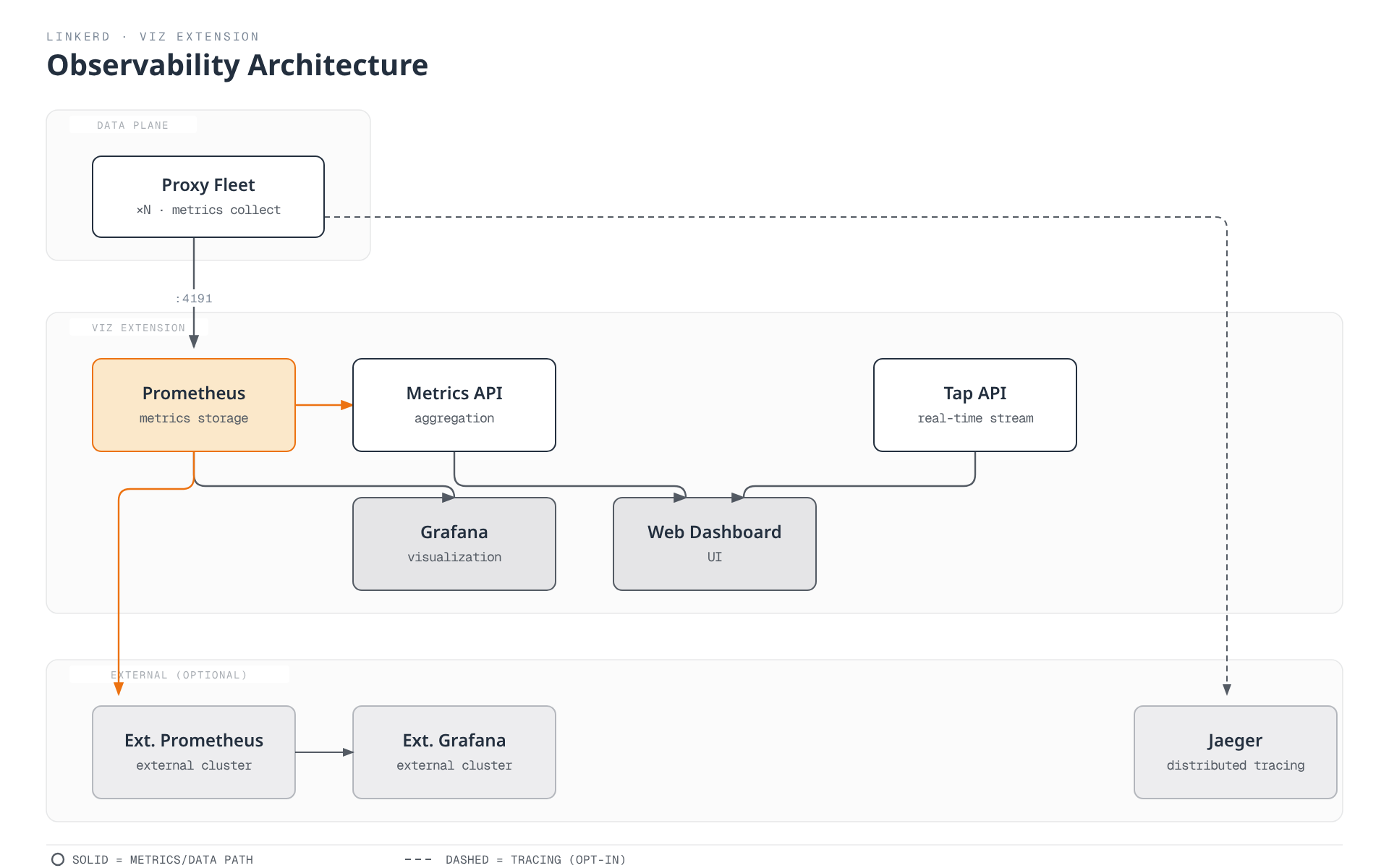Click the VIZ EXTENSION group label
Viewport: 1389px width, 868px height.
tap(139, 328)
